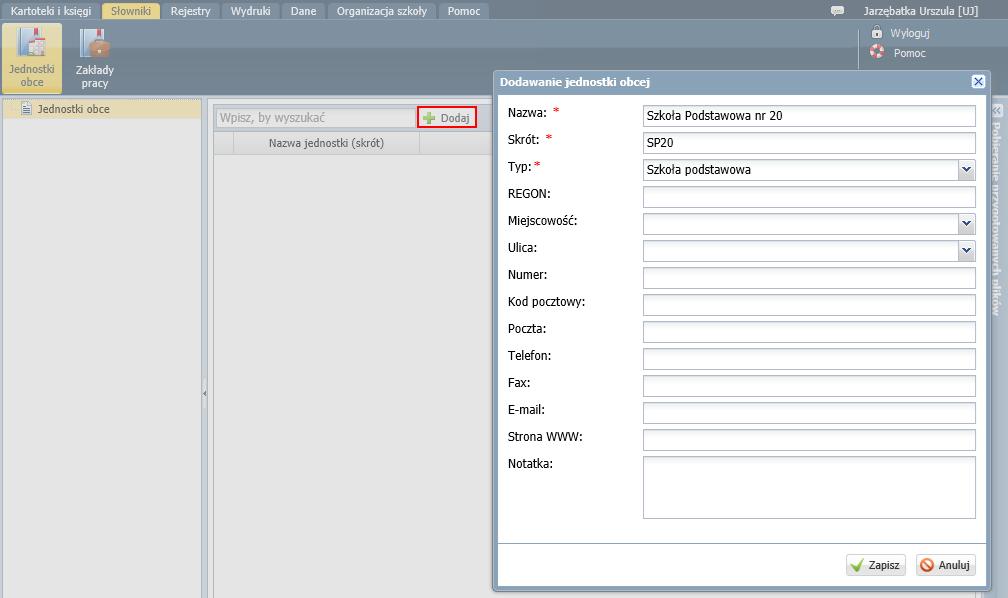Open the Organizacja szkoły tab

382,11
